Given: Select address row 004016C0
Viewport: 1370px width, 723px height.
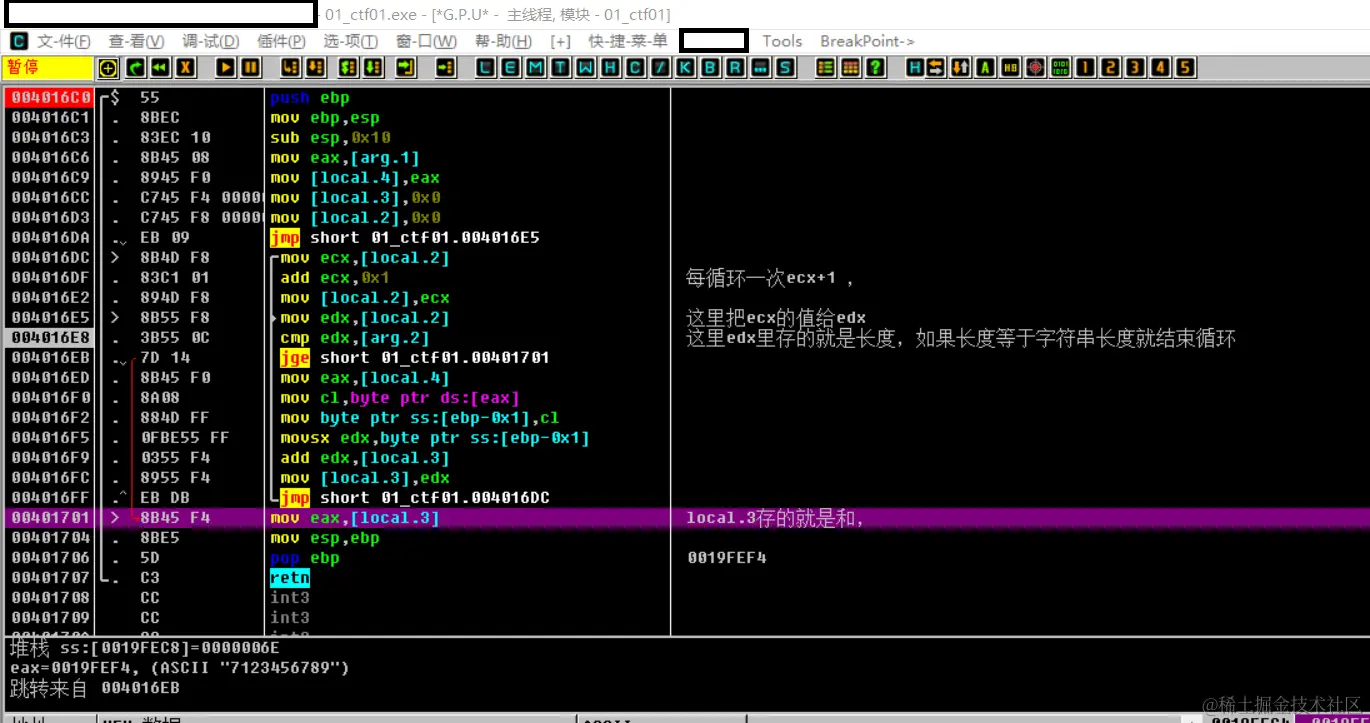Looking at the screenshot, I should point(49,98).
